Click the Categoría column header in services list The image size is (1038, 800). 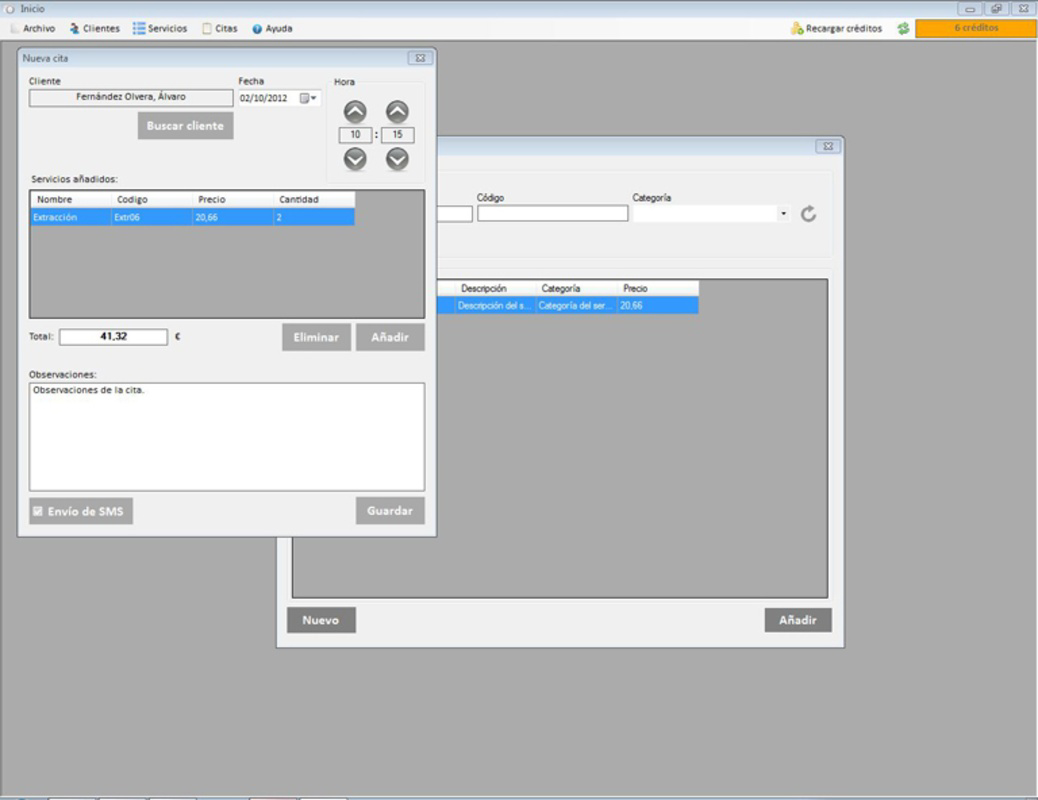575,288
